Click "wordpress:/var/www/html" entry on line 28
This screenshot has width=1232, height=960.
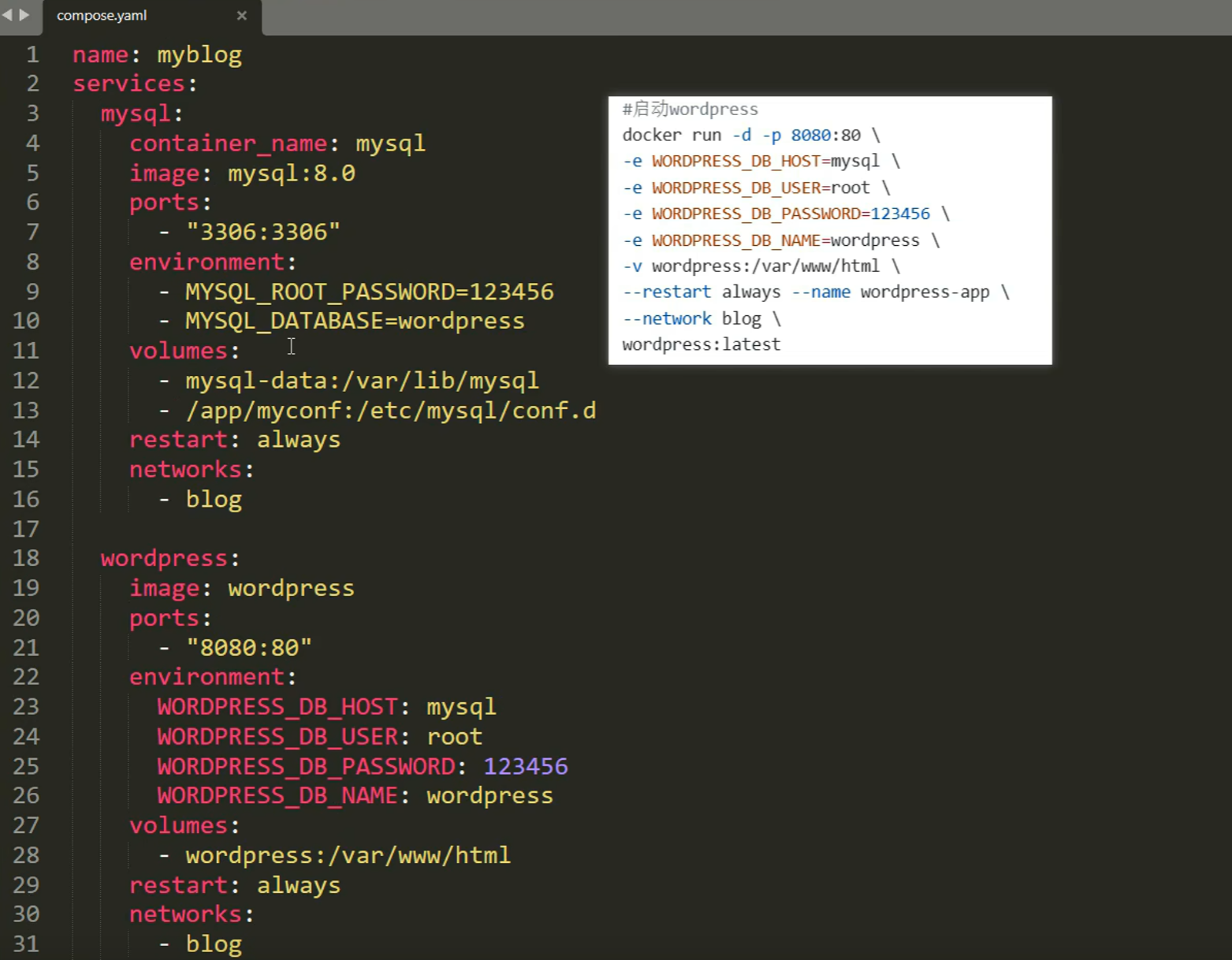tap(348, 855)
